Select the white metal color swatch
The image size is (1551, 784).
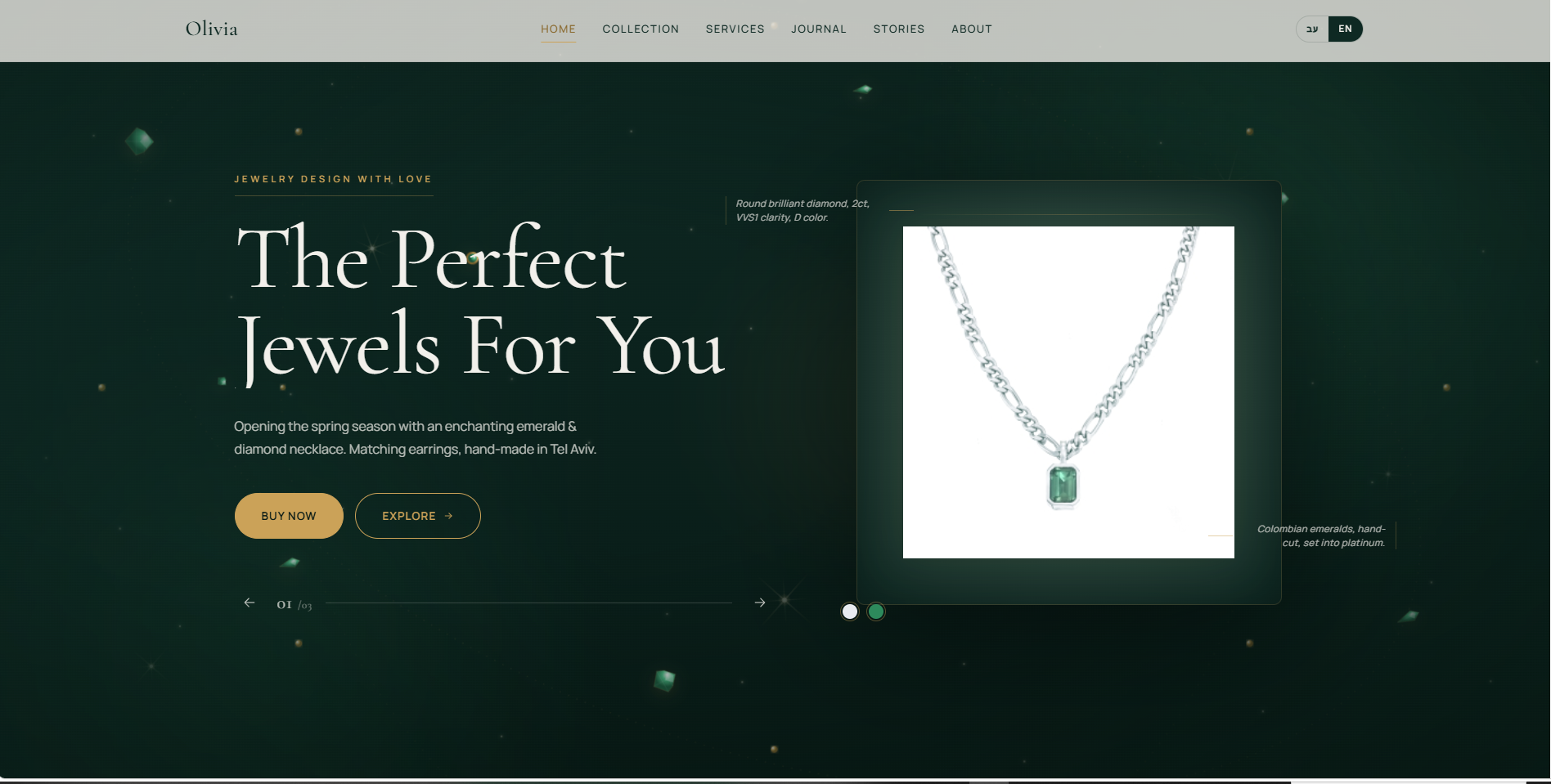coord(850,612)
